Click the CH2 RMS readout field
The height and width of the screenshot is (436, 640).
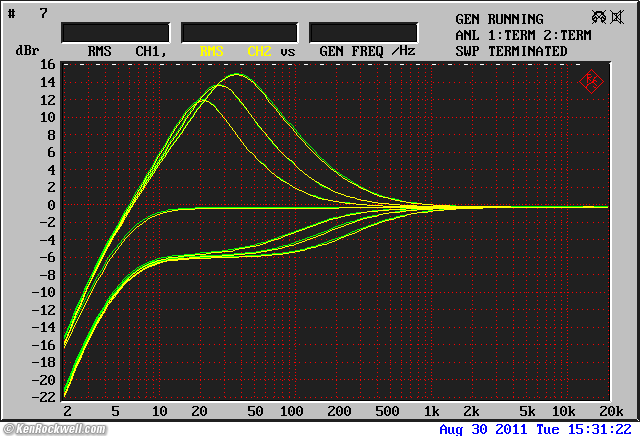pyautogui.click(x=239, y=32)
